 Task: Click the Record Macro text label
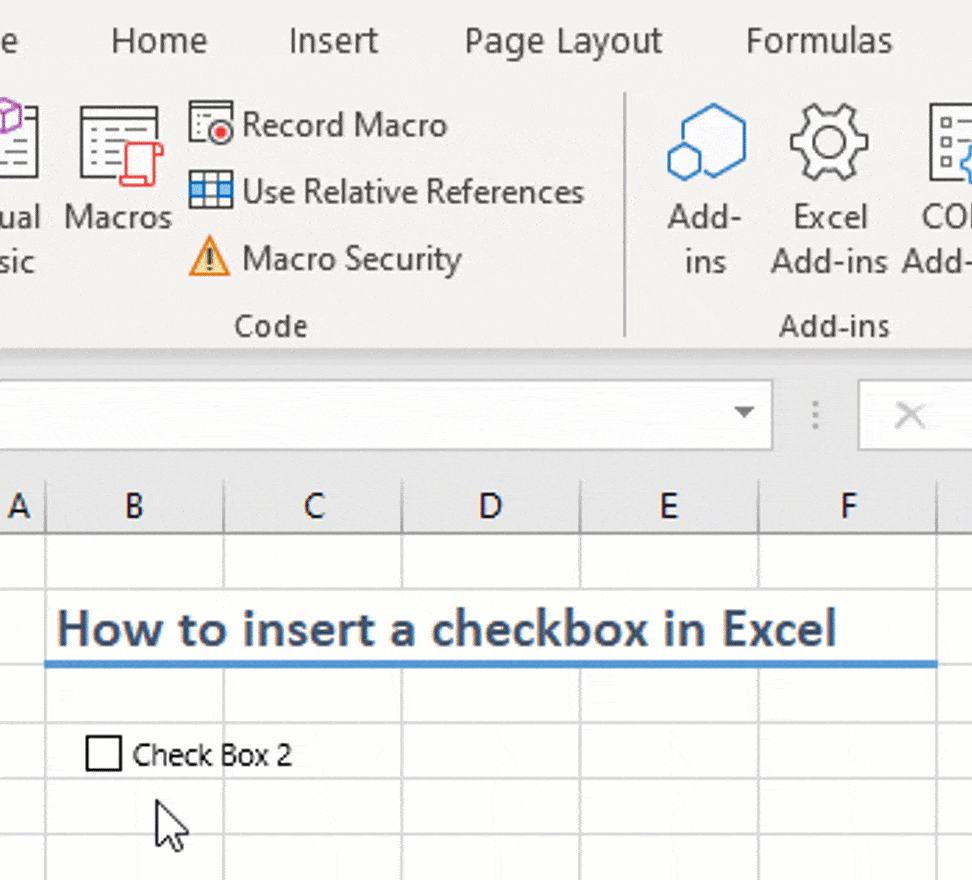point(344,124)
